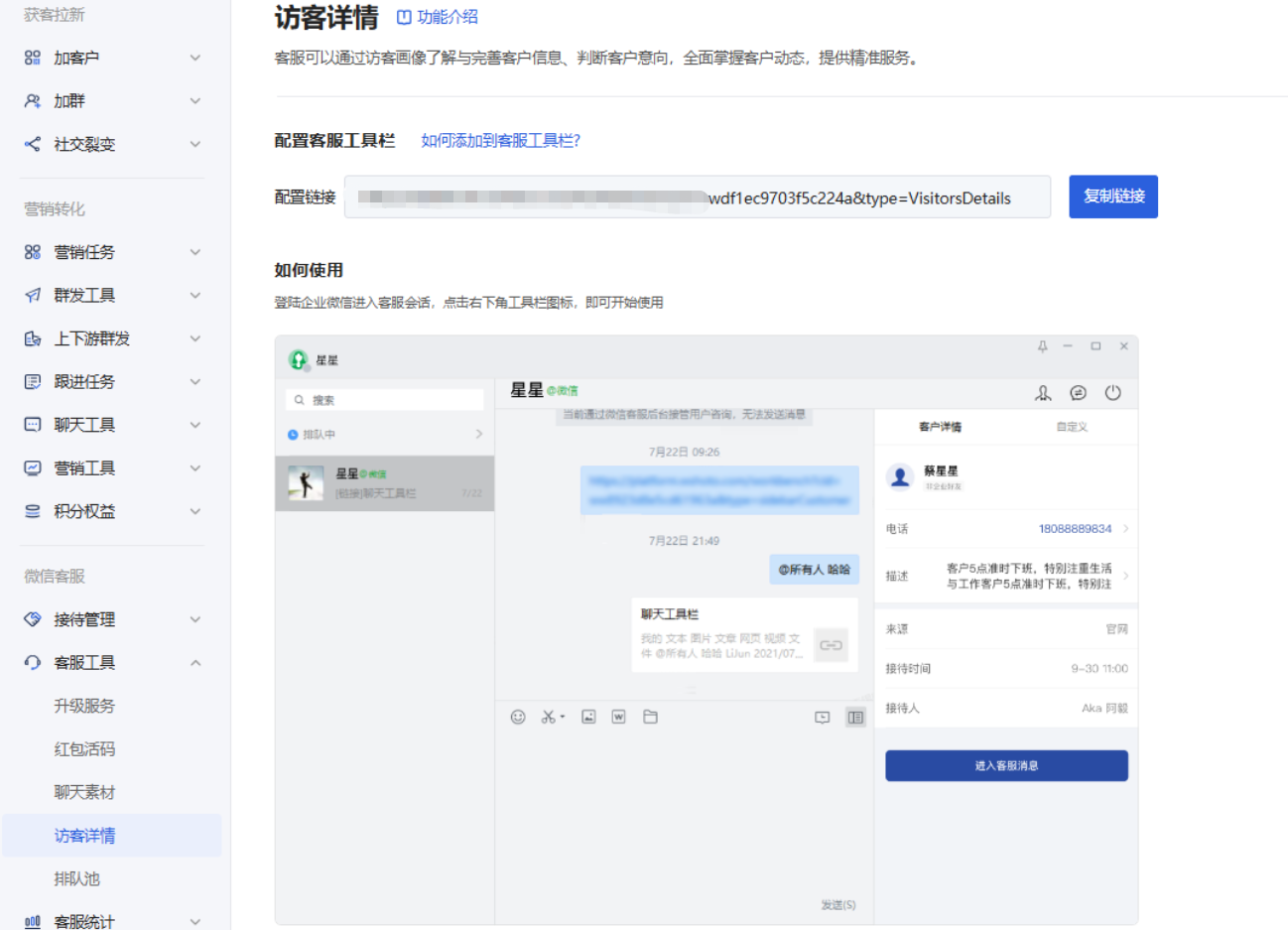Viewport: 1288px width, 930px height.
Task: Click the 群发工具 paper plane icon
Action: click(x=33, y=295)
